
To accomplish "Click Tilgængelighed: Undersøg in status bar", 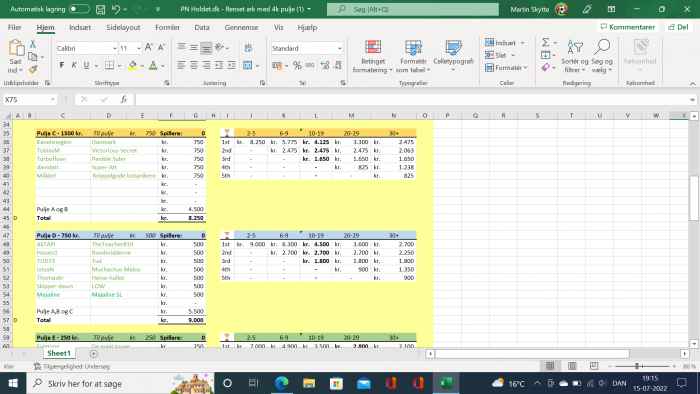I will click(71, 366).
